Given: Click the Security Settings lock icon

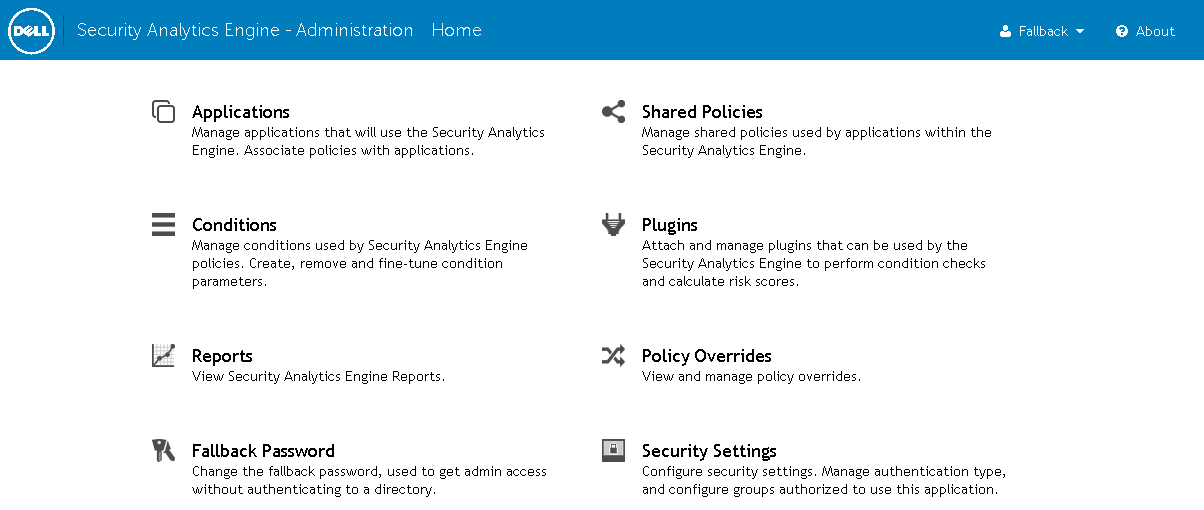Looking at the screenshot, I should click(614, 450).
